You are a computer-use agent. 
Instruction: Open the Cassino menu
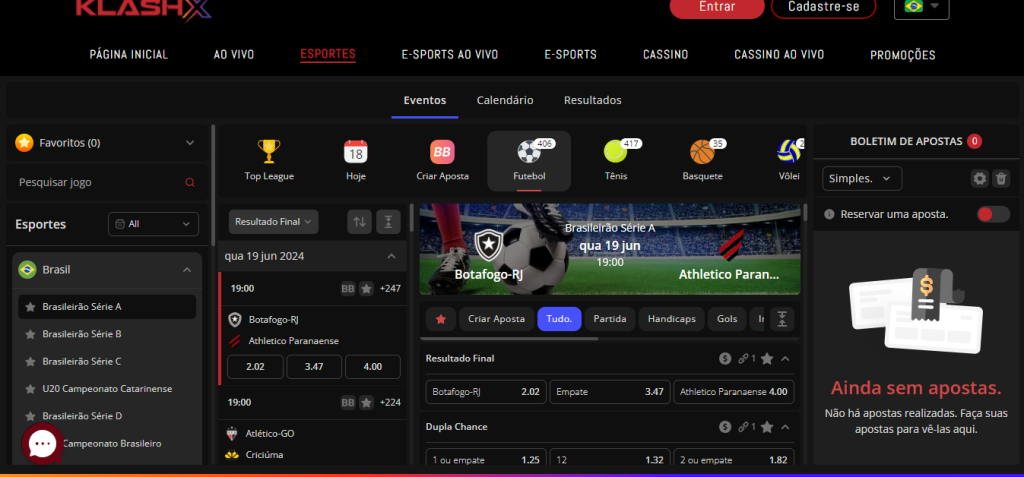(x=665, y=55)
